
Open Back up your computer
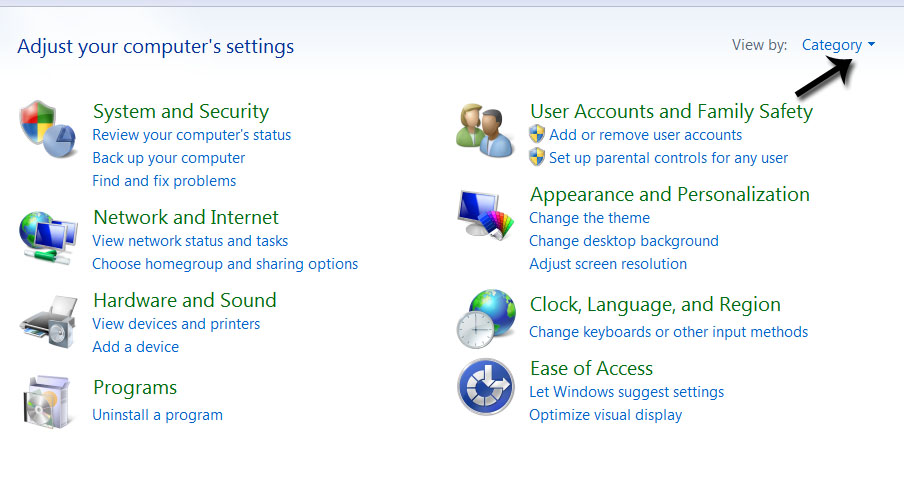(168, 158)
